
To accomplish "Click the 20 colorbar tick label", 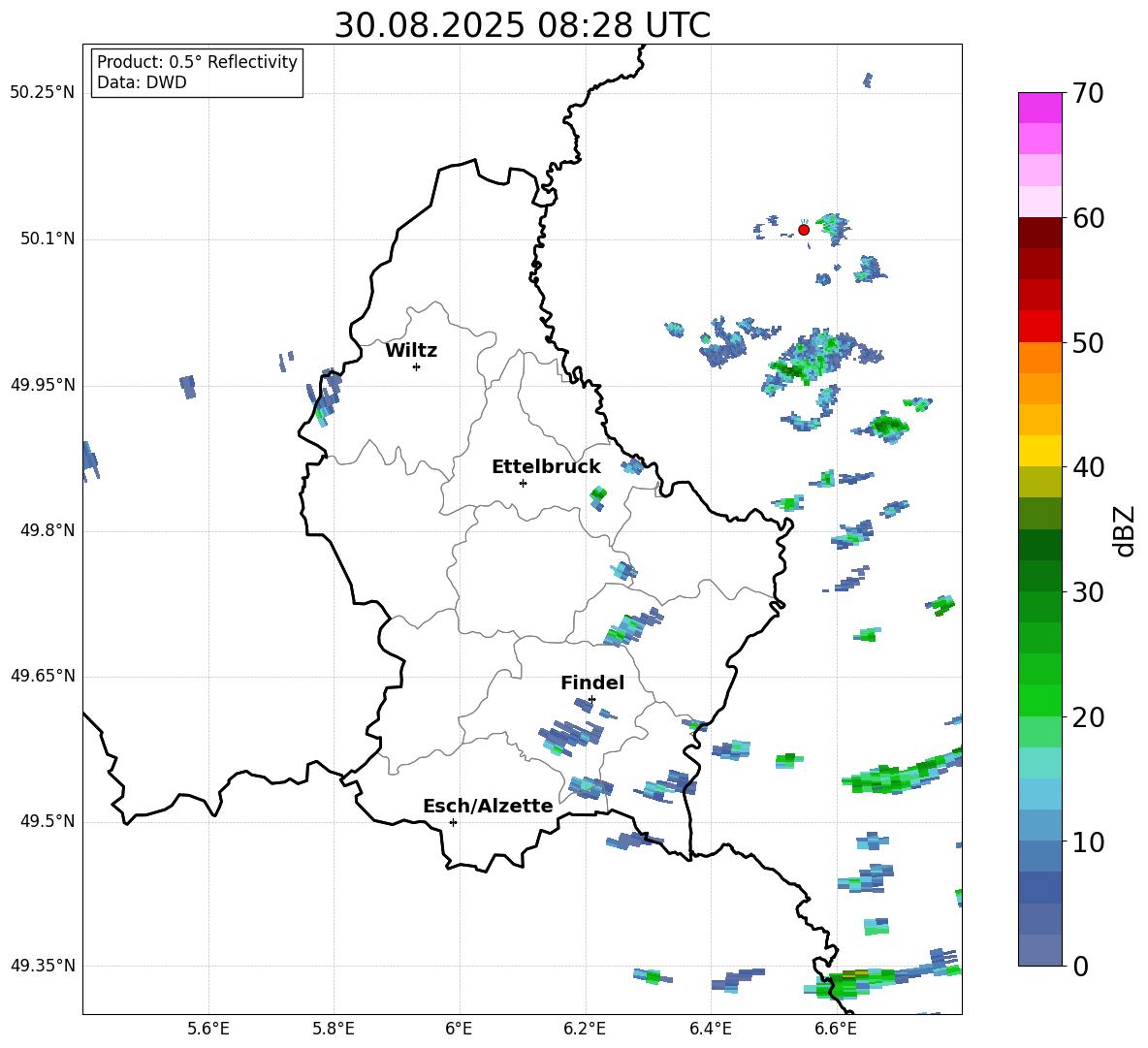I will pyautogui.click(x=1089, y=716).
